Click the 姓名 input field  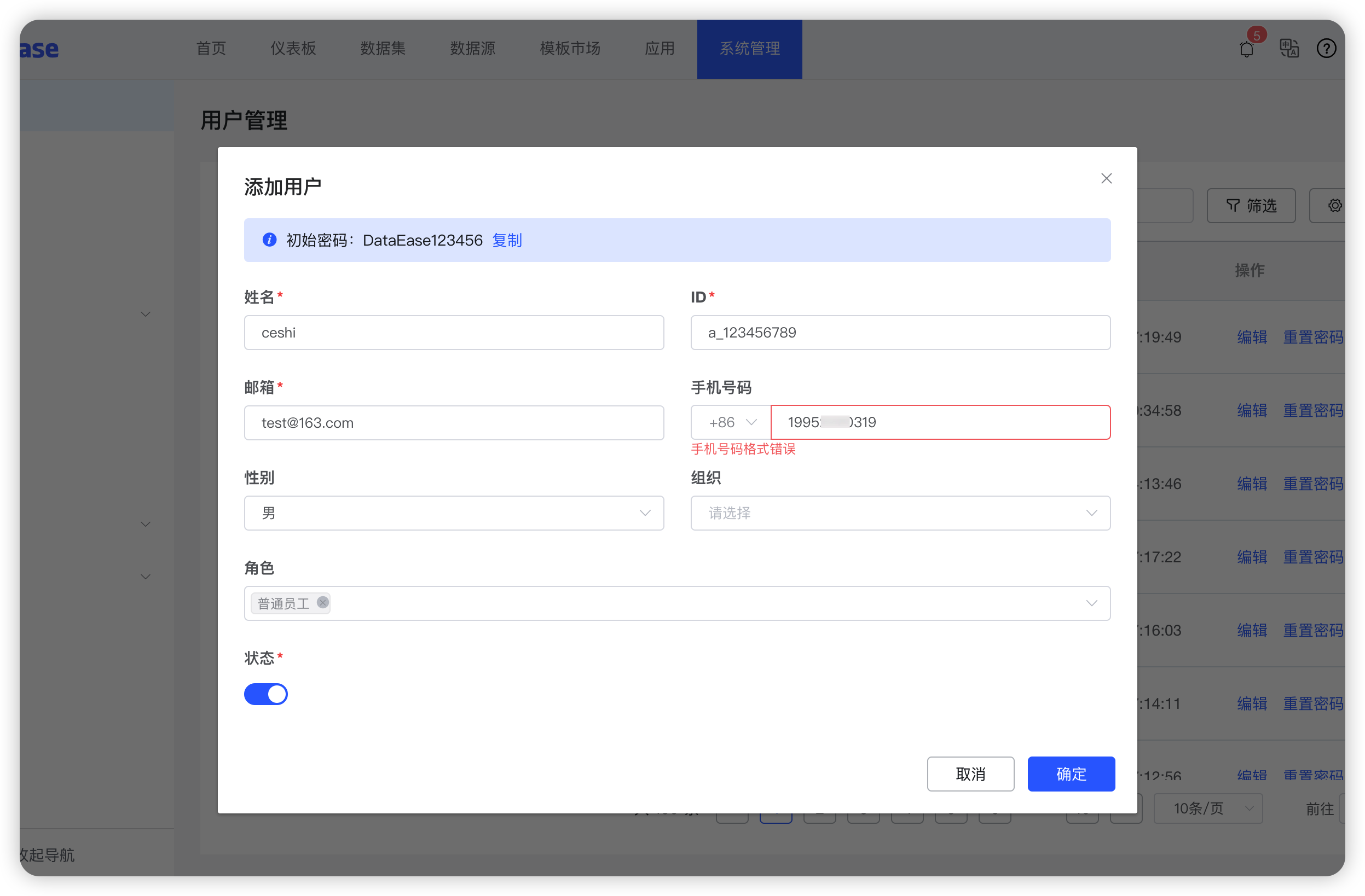pyautogui.click(x=454, y=333)
